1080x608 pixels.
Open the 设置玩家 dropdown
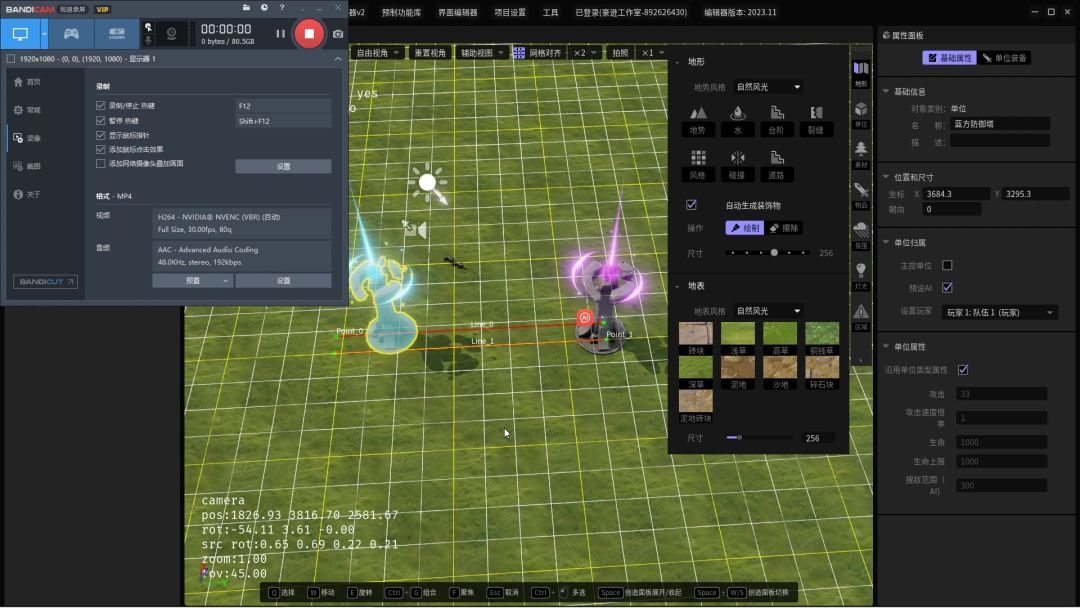(1000, 313)
